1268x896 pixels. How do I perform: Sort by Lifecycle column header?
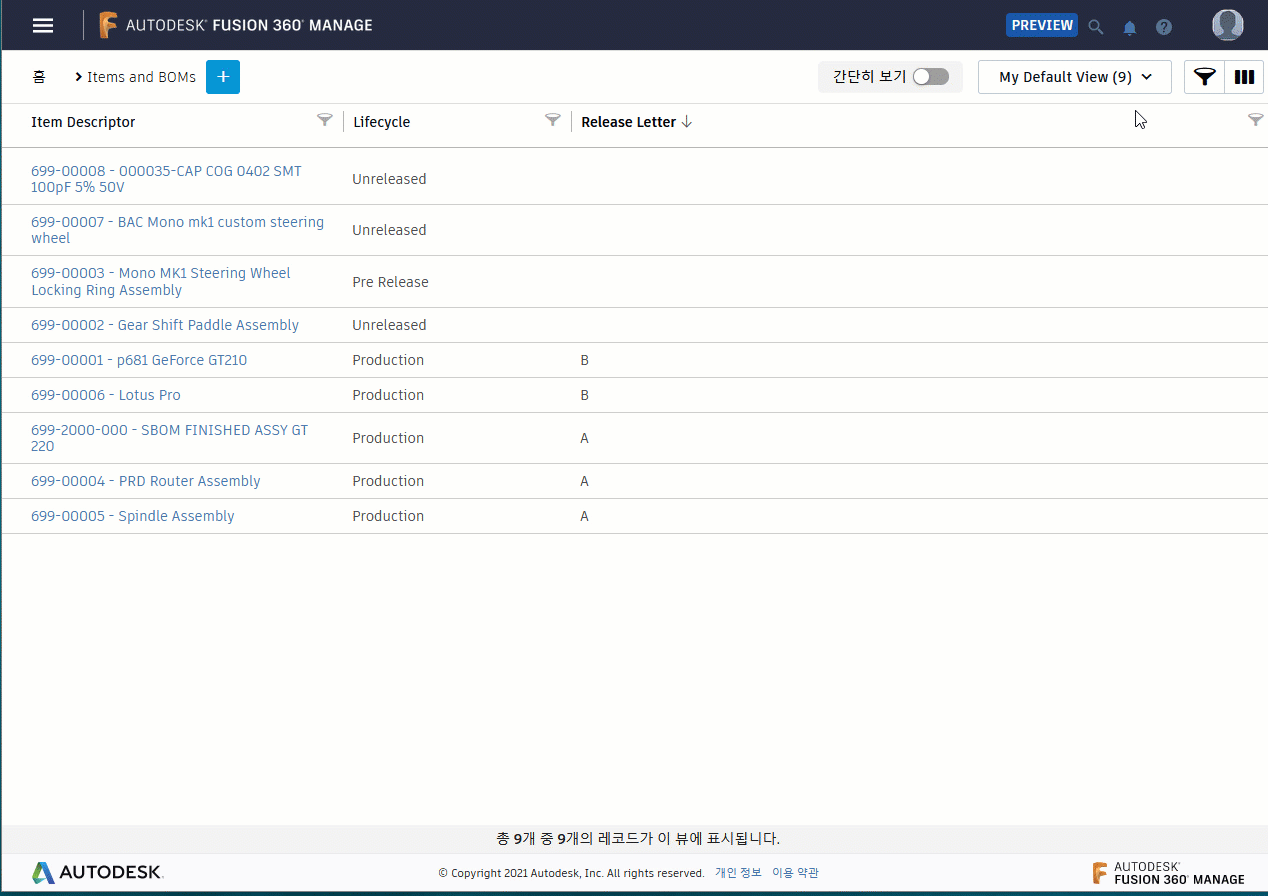point(381,122)
